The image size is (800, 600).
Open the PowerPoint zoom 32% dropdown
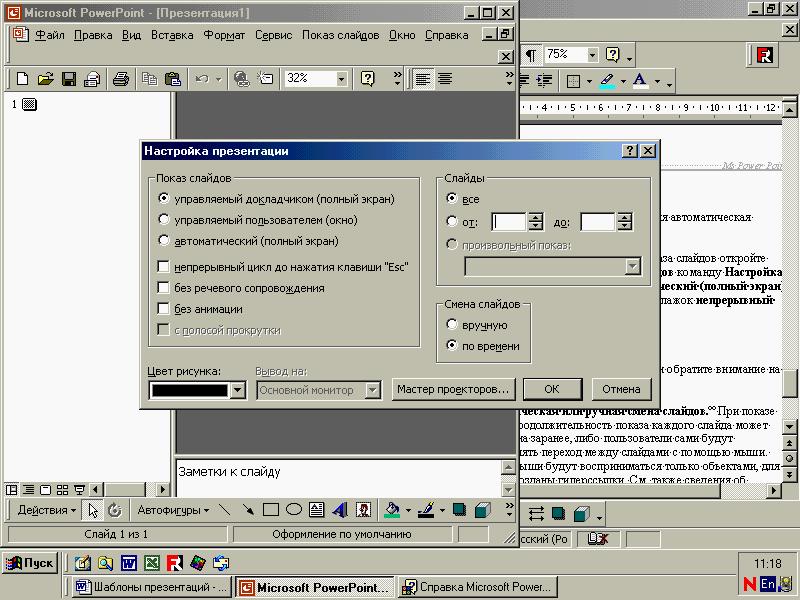coord(341,79)
